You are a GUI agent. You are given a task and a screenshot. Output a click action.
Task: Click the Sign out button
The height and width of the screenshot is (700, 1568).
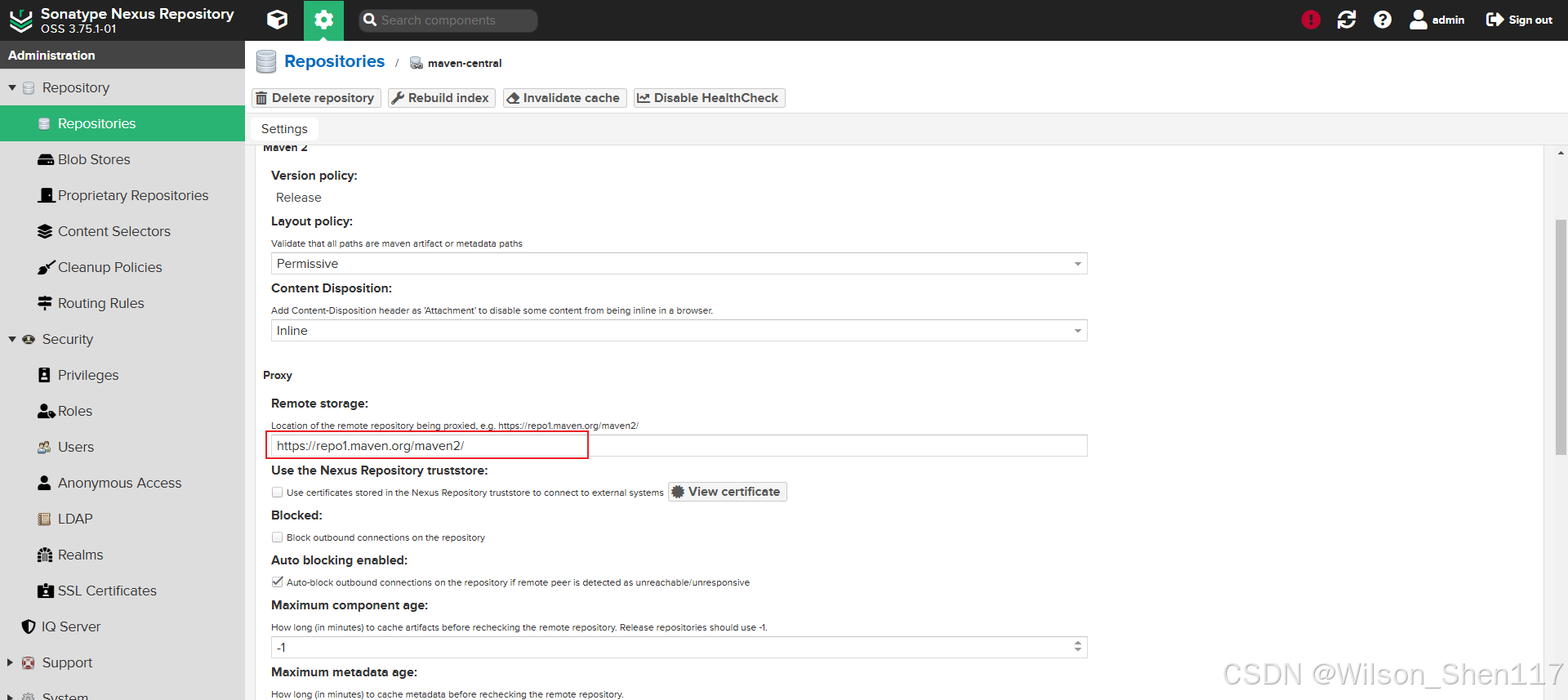[x=1519, y=20]
